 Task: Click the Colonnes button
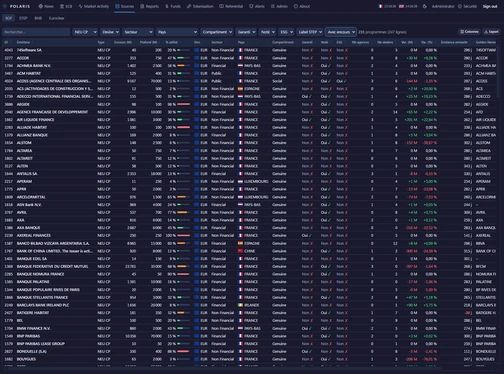point(469,32)
